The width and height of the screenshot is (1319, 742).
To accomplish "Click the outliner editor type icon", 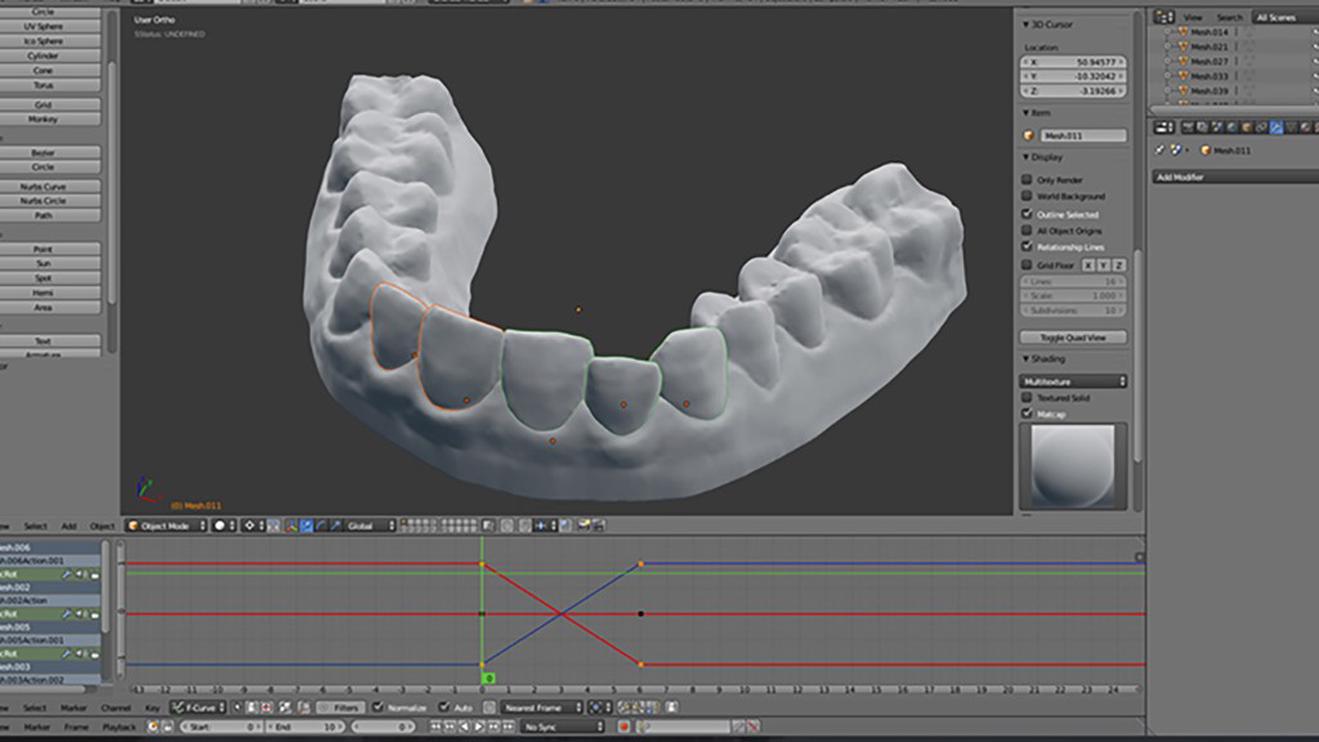I will pos(1164,17).
